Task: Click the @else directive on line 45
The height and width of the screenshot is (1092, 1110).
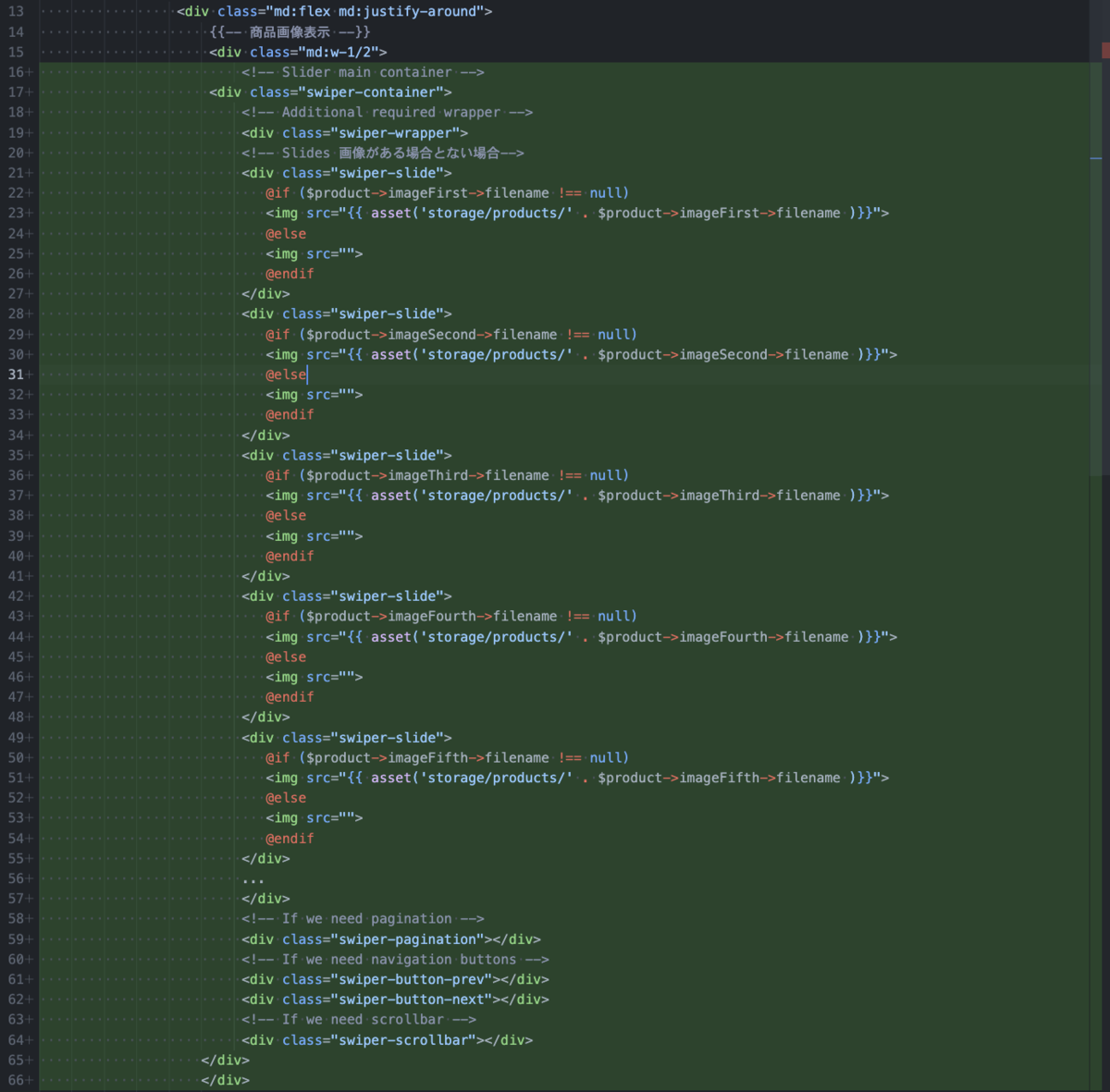Action: [286, 657]
